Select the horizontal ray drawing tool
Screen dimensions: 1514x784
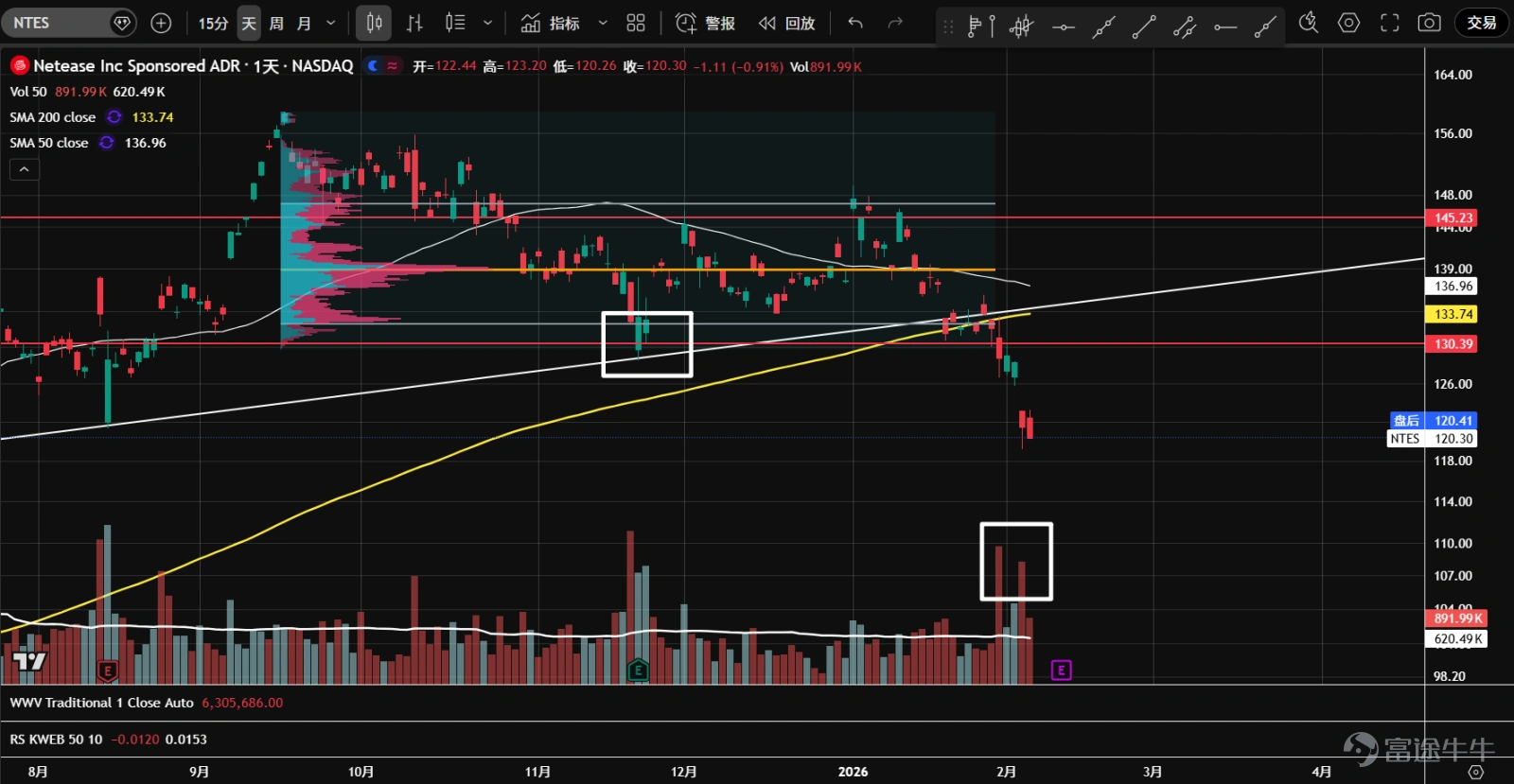[1225, 26]
